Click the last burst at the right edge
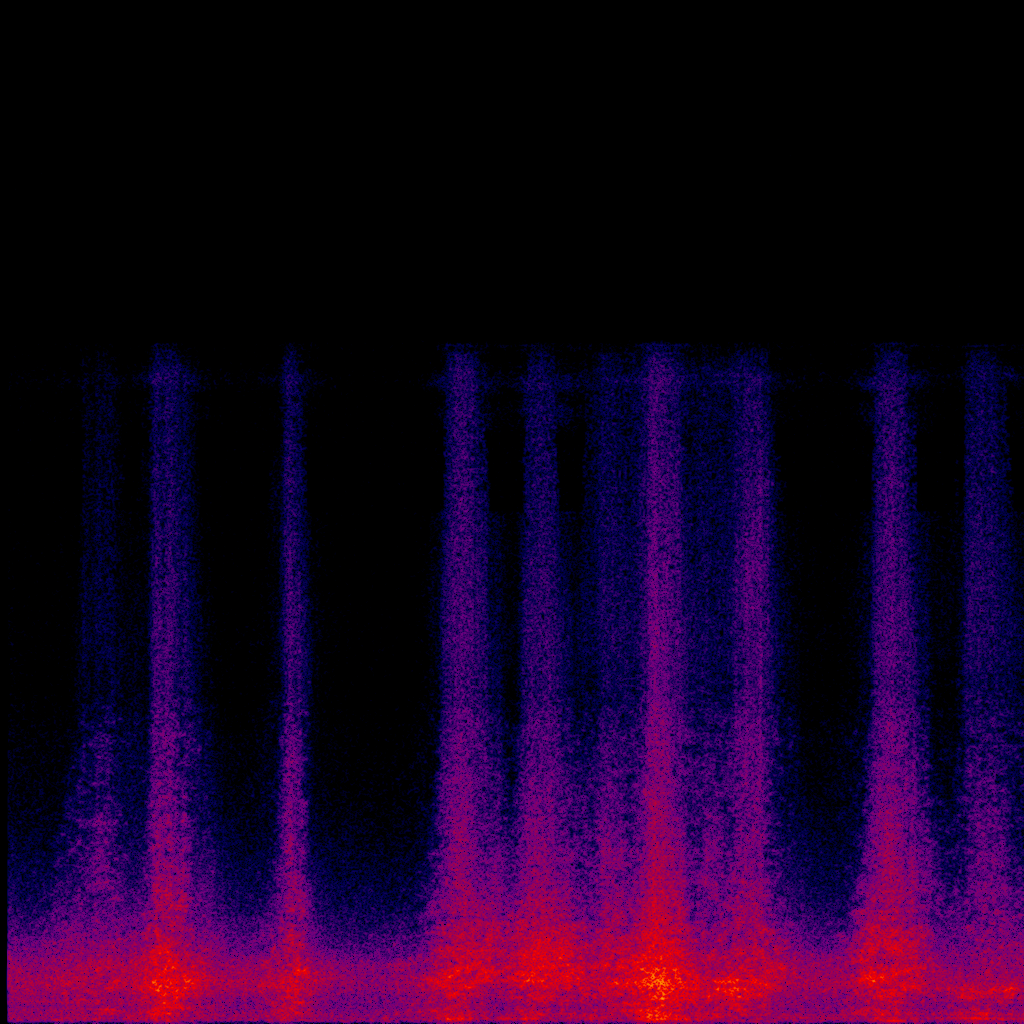This screenshot has width=1024, height=1024. (985, 600)
